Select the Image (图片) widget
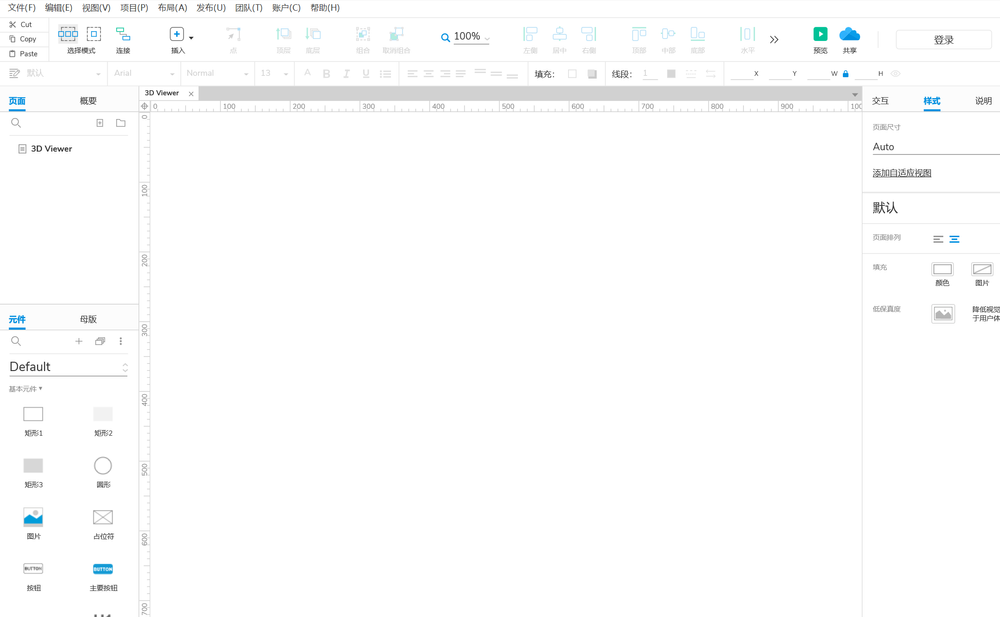This screenshot has height=617, width=1000. coord(33,517)
